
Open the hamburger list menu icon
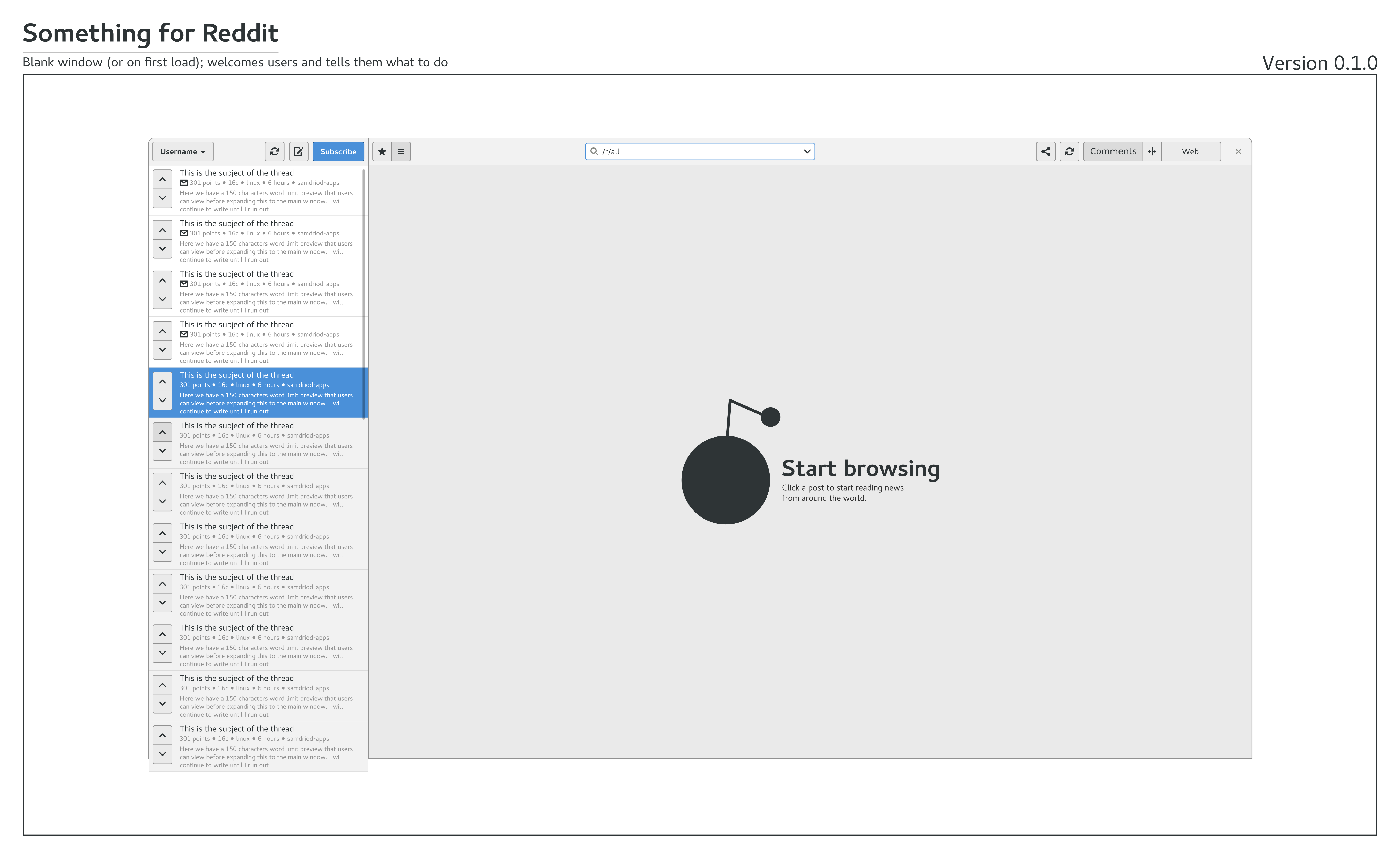click(401, 152)
